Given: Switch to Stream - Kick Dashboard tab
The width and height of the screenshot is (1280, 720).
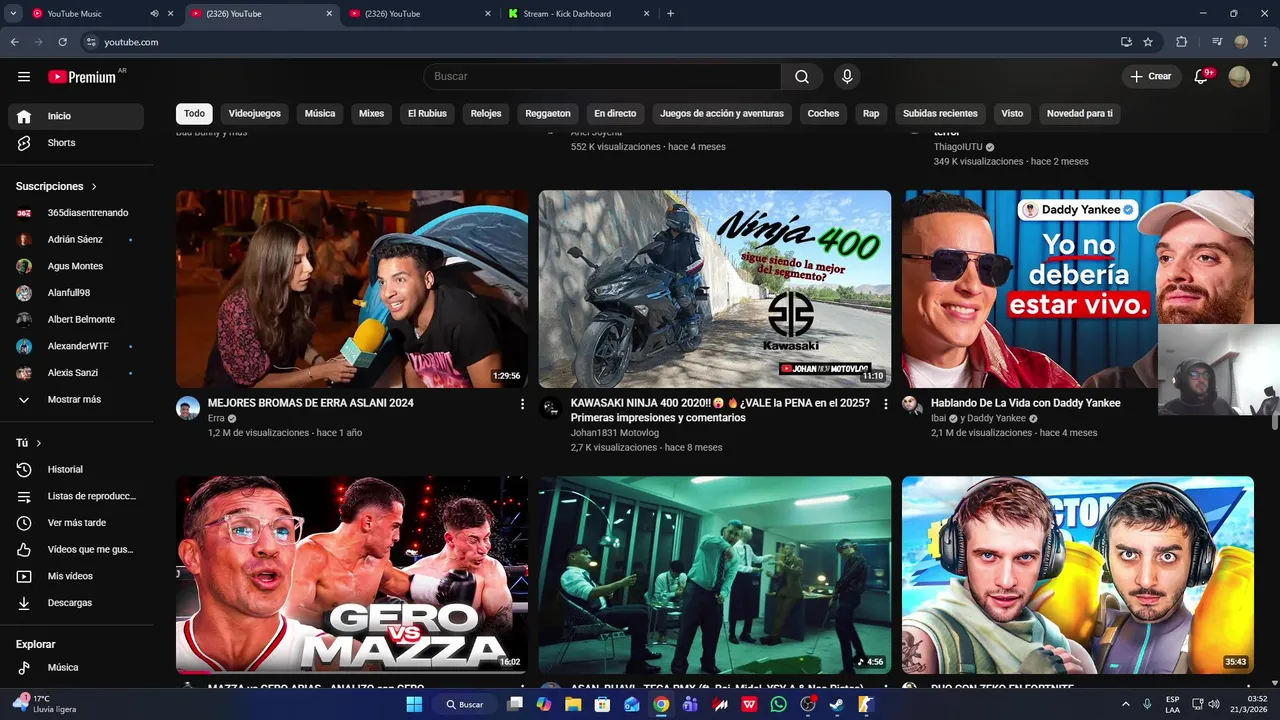Looking at the screenshot, I should coord(578,14).
